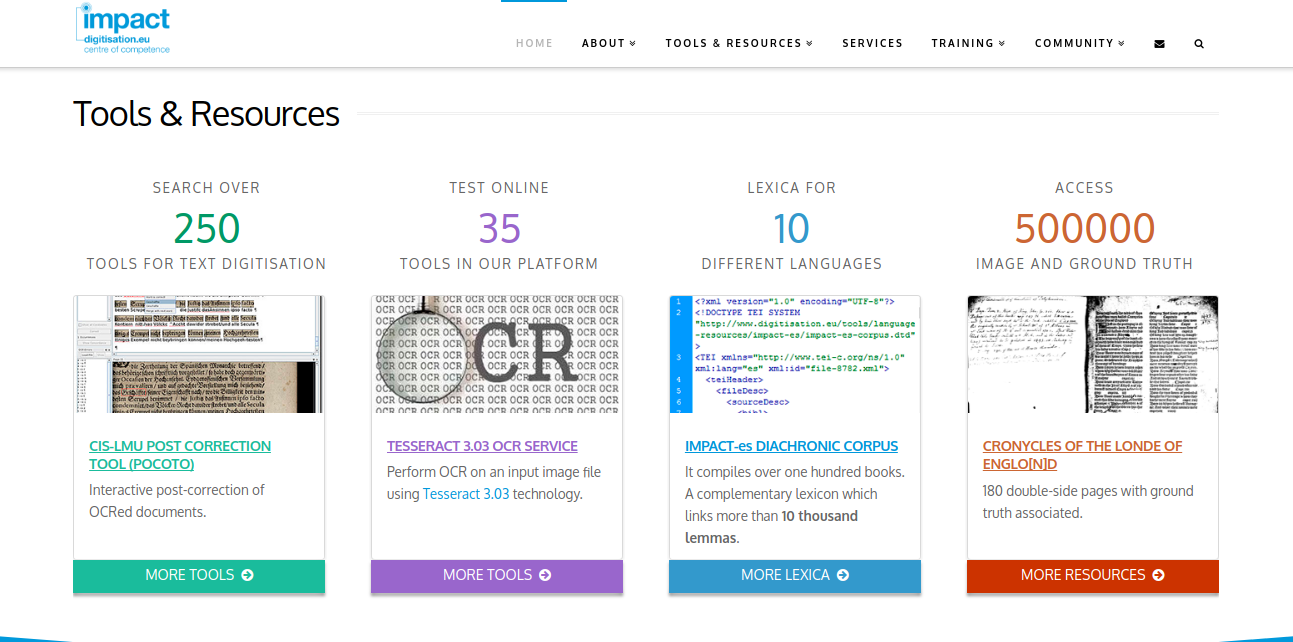Expand the Tools & Resources dropdown menu

[739, 43]
